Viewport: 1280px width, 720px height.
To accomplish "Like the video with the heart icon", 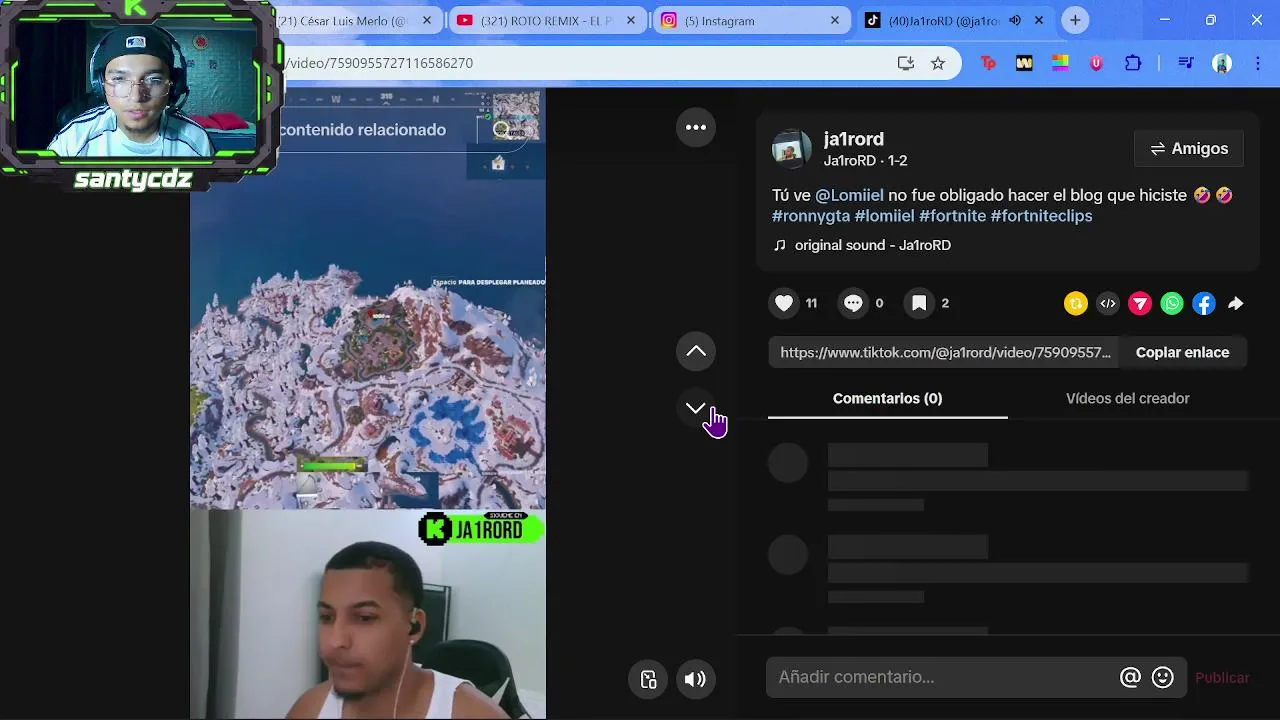I will pos(784,303).
